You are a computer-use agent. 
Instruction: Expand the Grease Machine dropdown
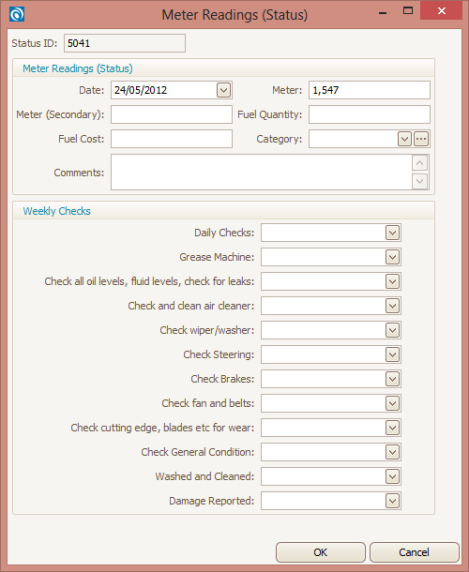[x=392, y=257]
